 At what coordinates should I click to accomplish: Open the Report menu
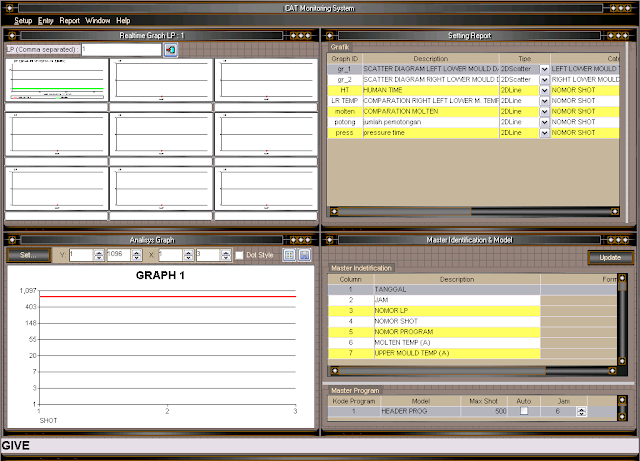pyautogui.click(x=69, y=20)
